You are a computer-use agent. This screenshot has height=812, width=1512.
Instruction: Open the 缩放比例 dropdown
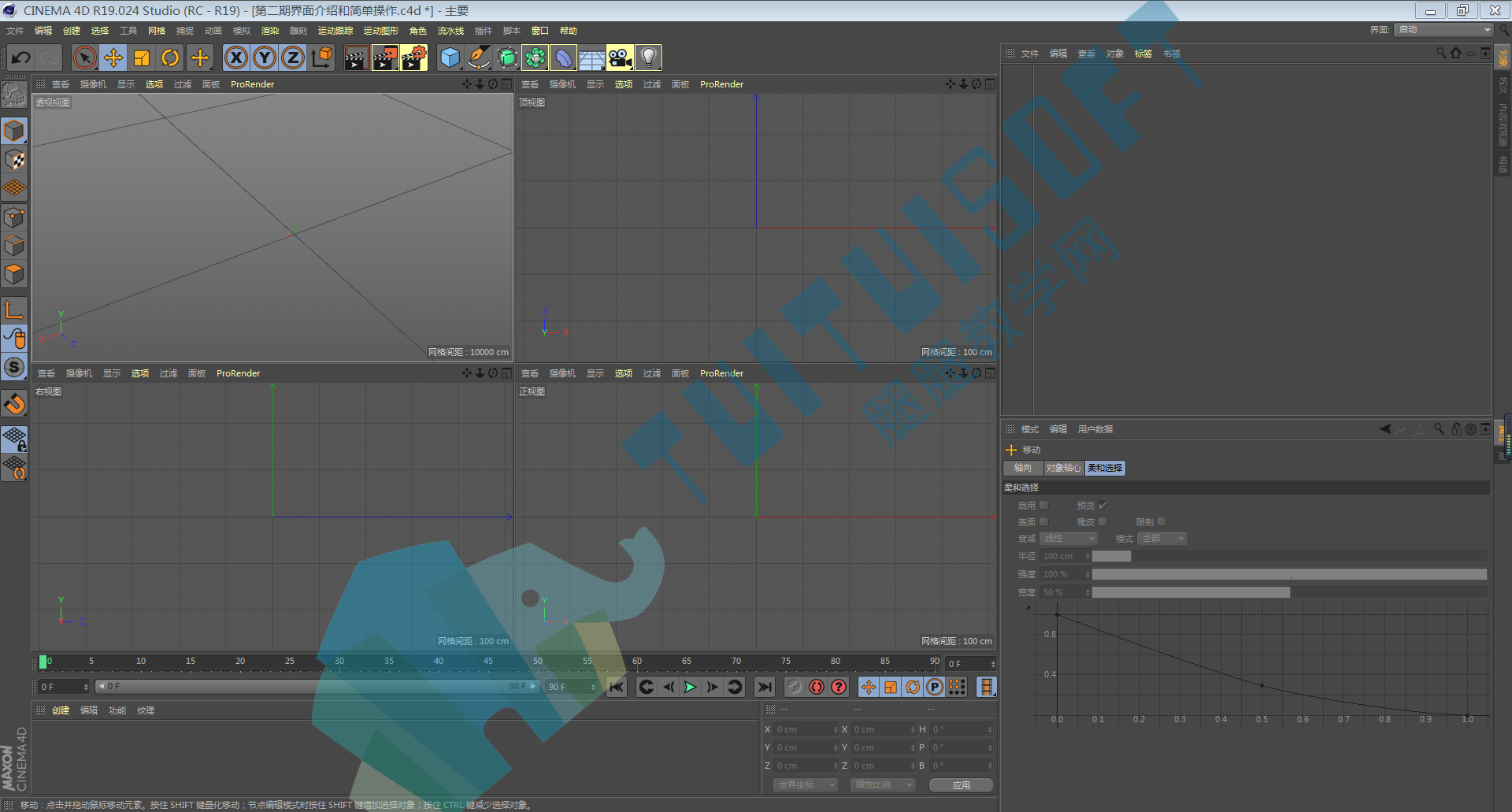[x=883, y=785]
